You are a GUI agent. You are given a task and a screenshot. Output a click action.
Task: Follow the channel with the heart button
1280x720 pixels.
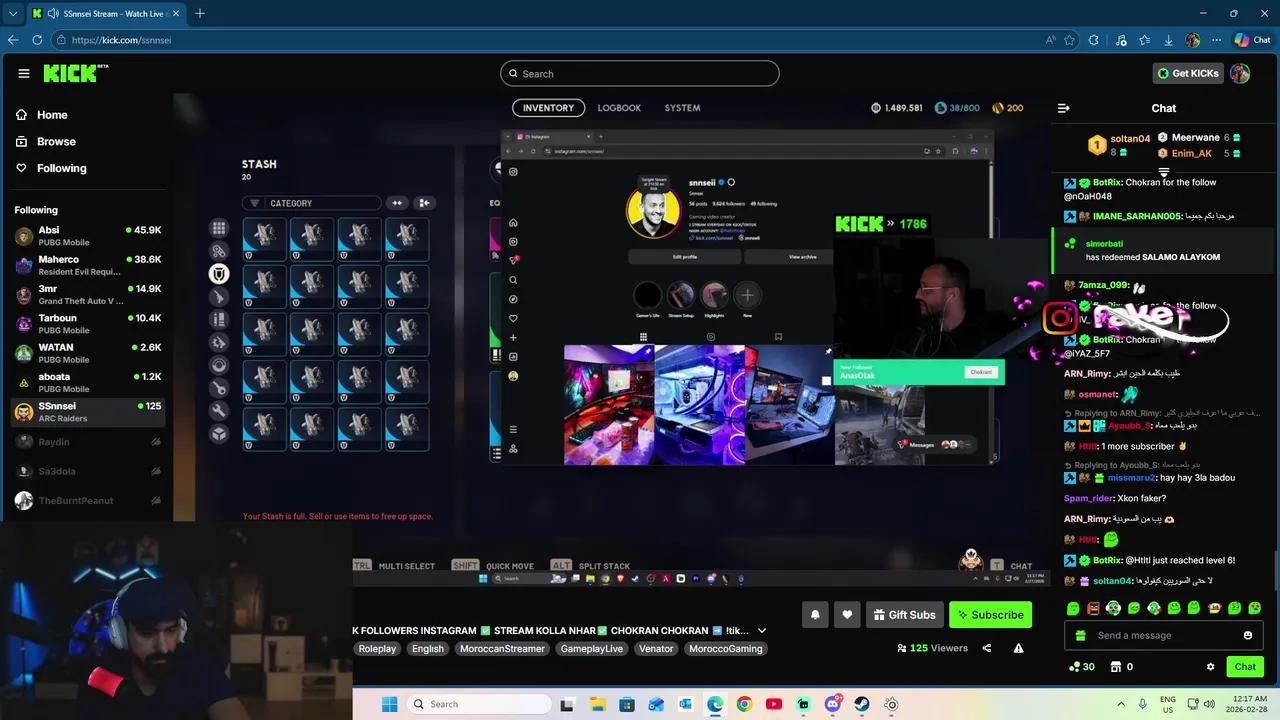pos(847,615)
